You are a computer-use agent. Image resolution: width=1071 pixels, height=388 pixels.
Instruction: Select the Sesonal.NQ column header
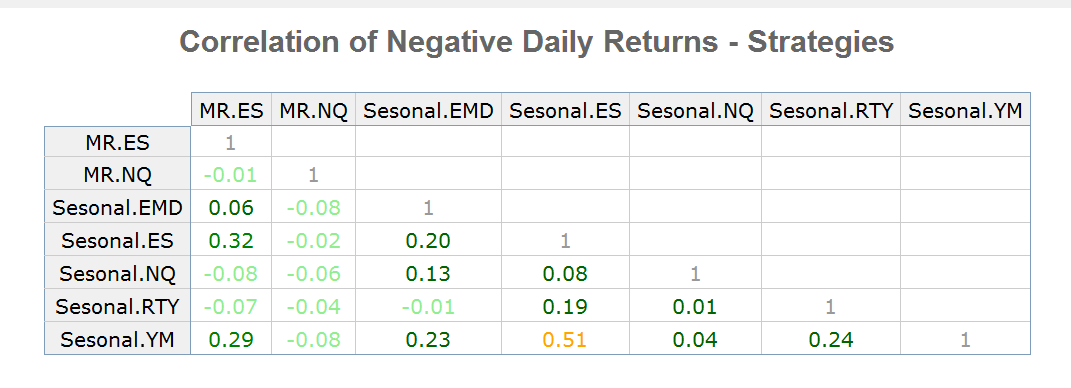point(695,110)
